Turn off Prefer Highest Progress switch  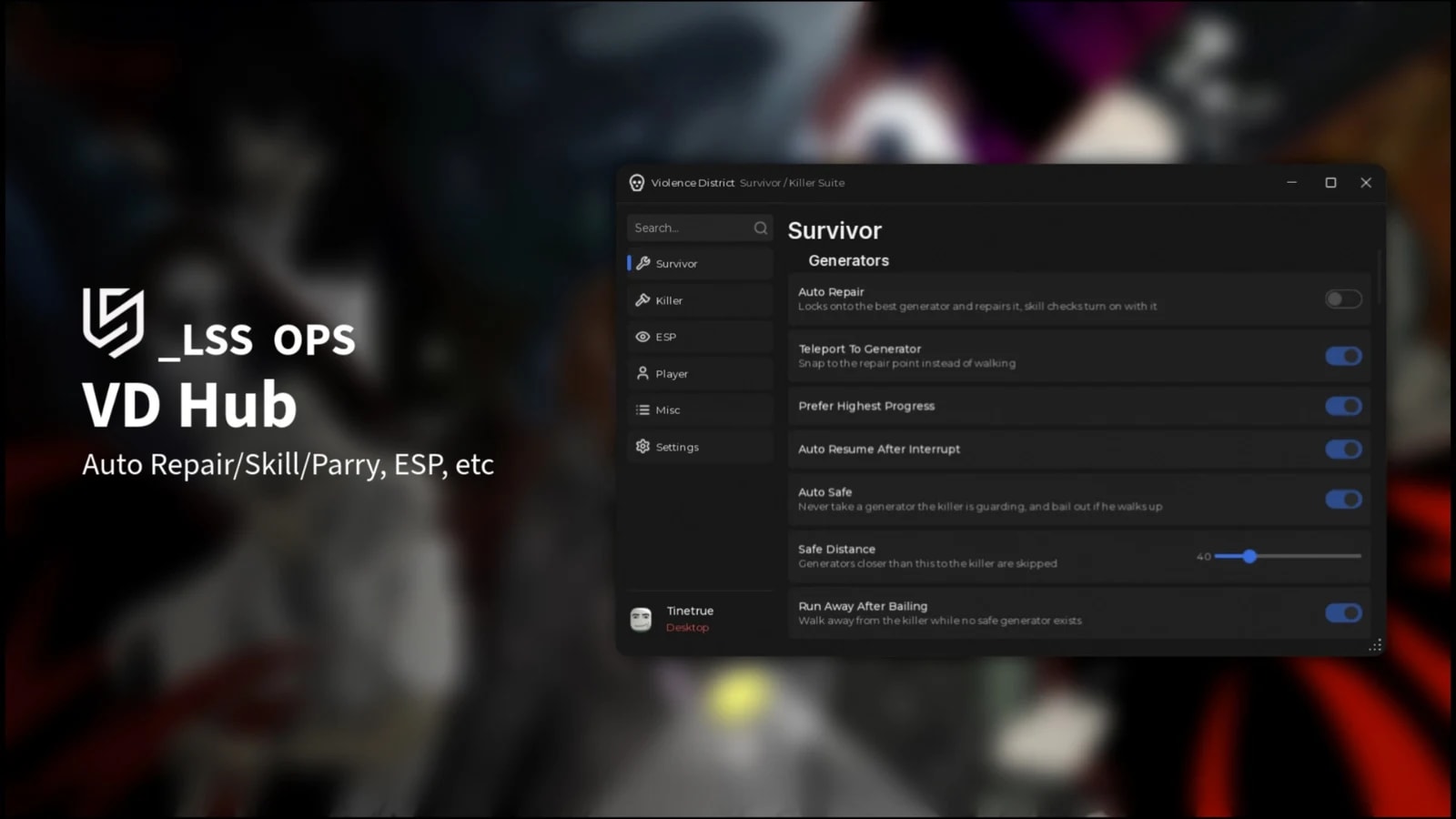click(x=1343, y=406)
